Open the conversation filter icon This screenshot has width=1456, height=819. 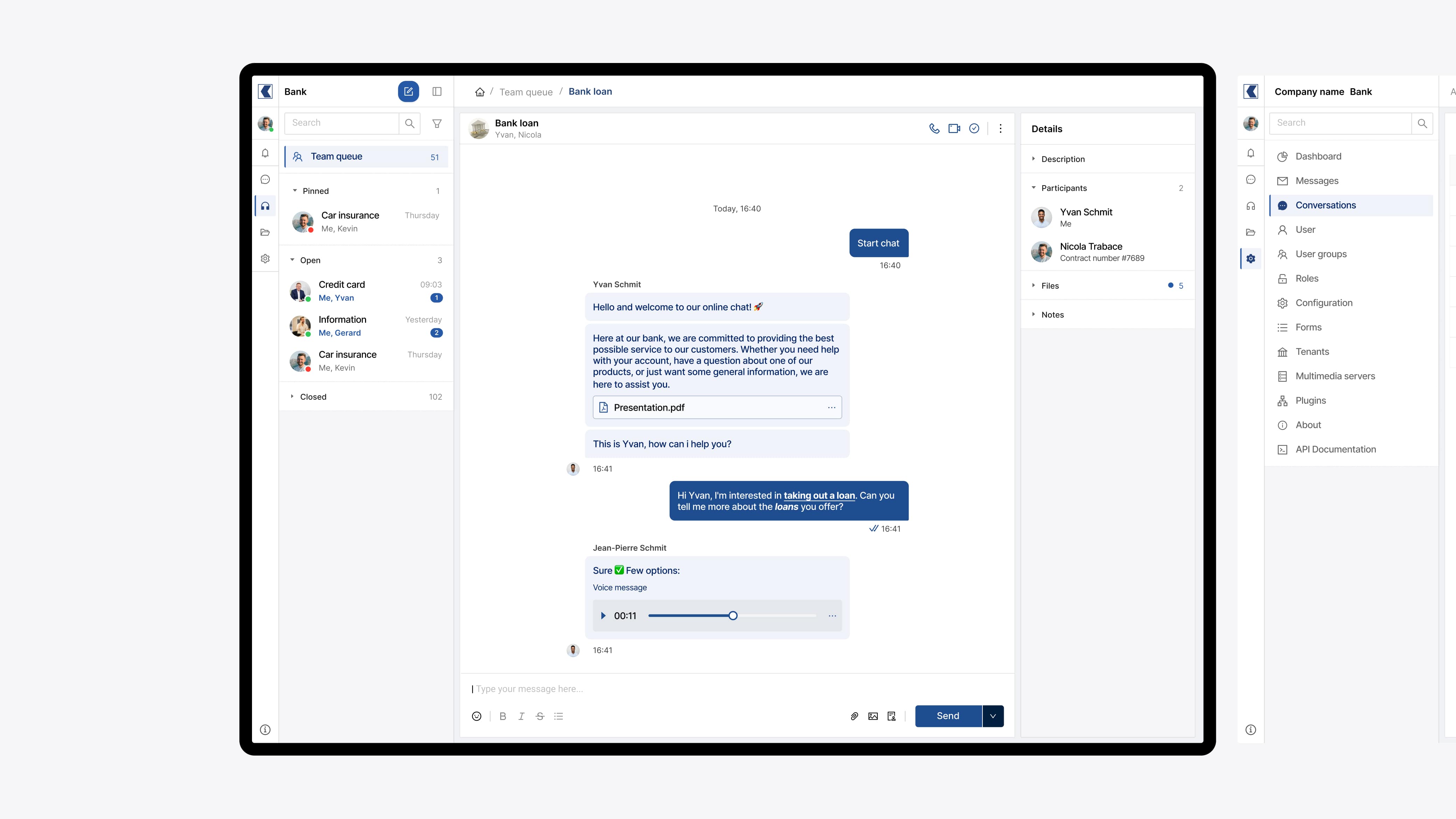(437, 123)
